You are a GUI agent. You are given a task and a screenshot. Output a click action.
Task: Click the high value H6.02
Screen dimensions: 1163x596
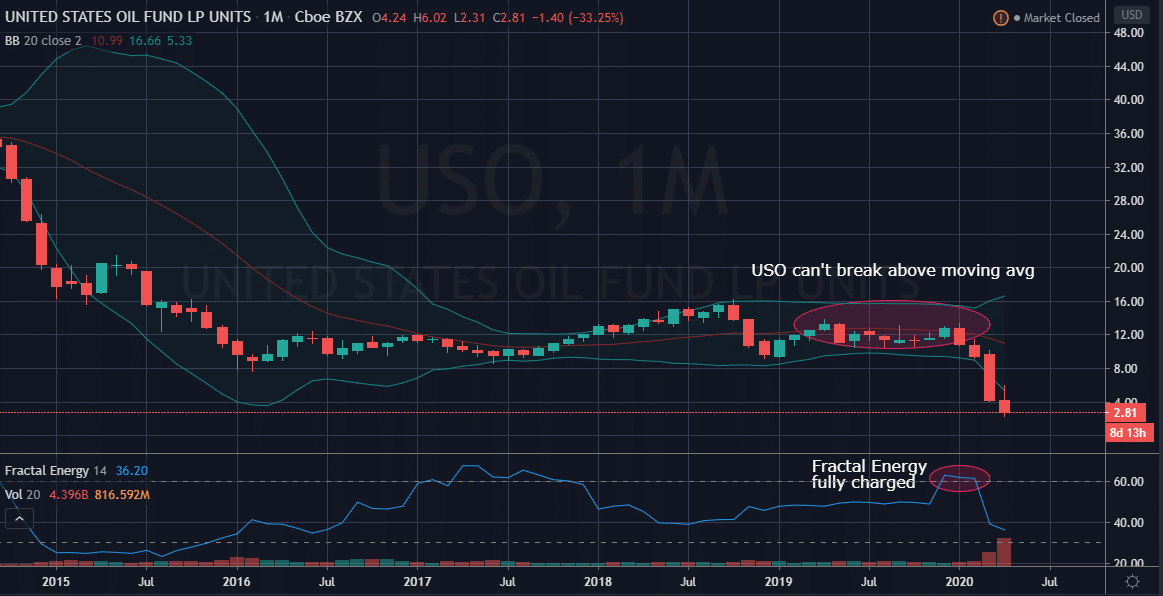pos(429,17)
